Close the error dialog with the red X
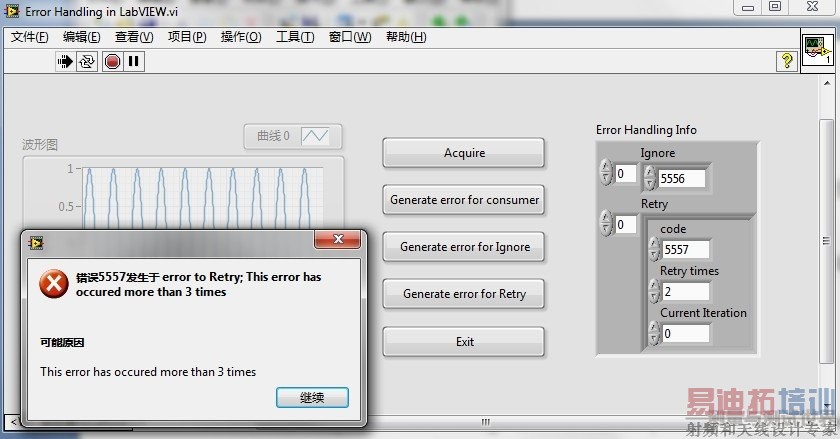The image size is (840, 439). [x=338, y=239]
